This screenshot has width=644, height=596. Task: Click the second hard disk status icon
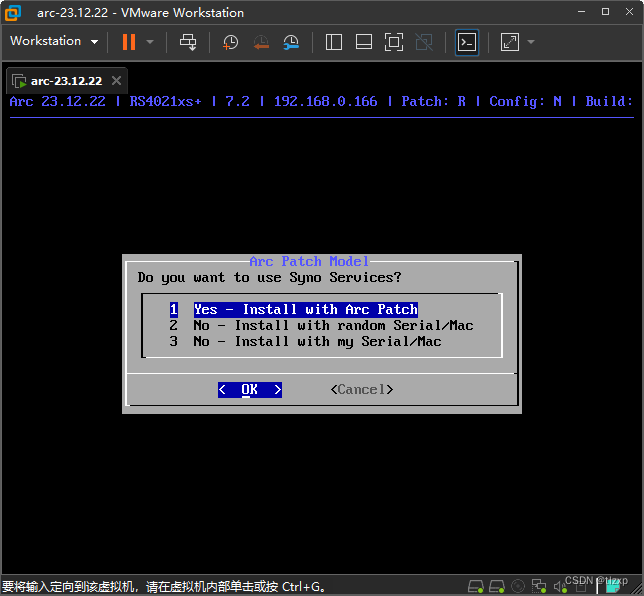point(497,586)
